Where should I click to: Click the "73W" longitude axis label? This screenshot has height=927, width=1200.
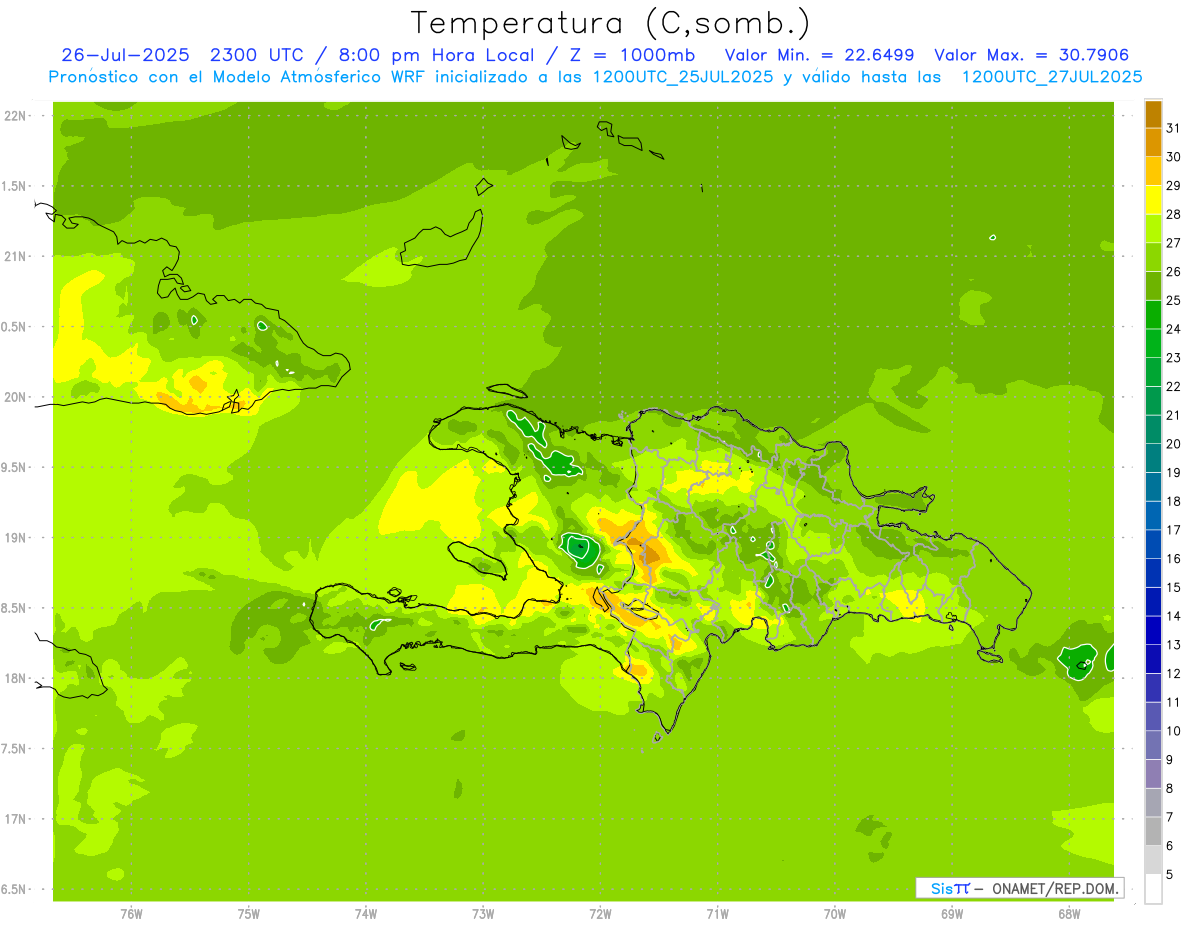click(x=483, y=914)
